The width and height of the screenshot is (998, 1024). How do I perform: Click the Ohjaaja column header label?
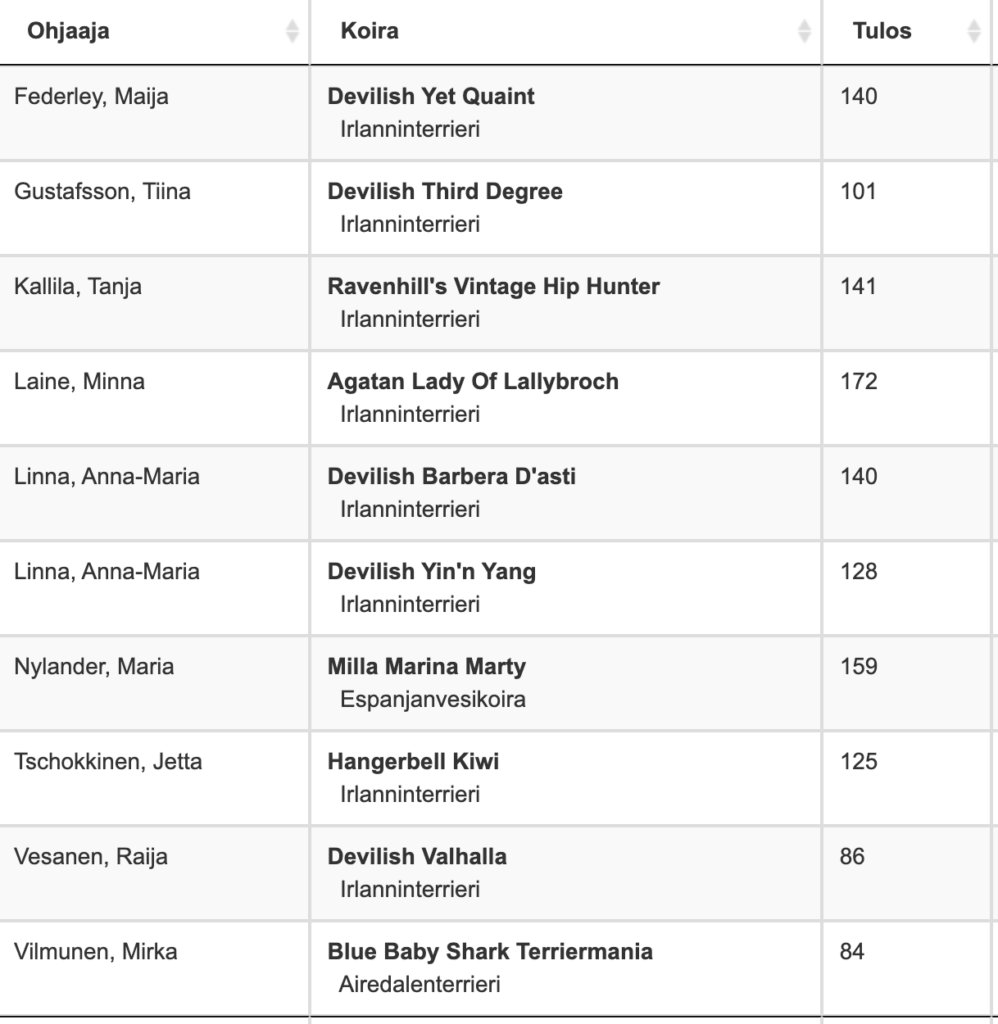[69, 31]
